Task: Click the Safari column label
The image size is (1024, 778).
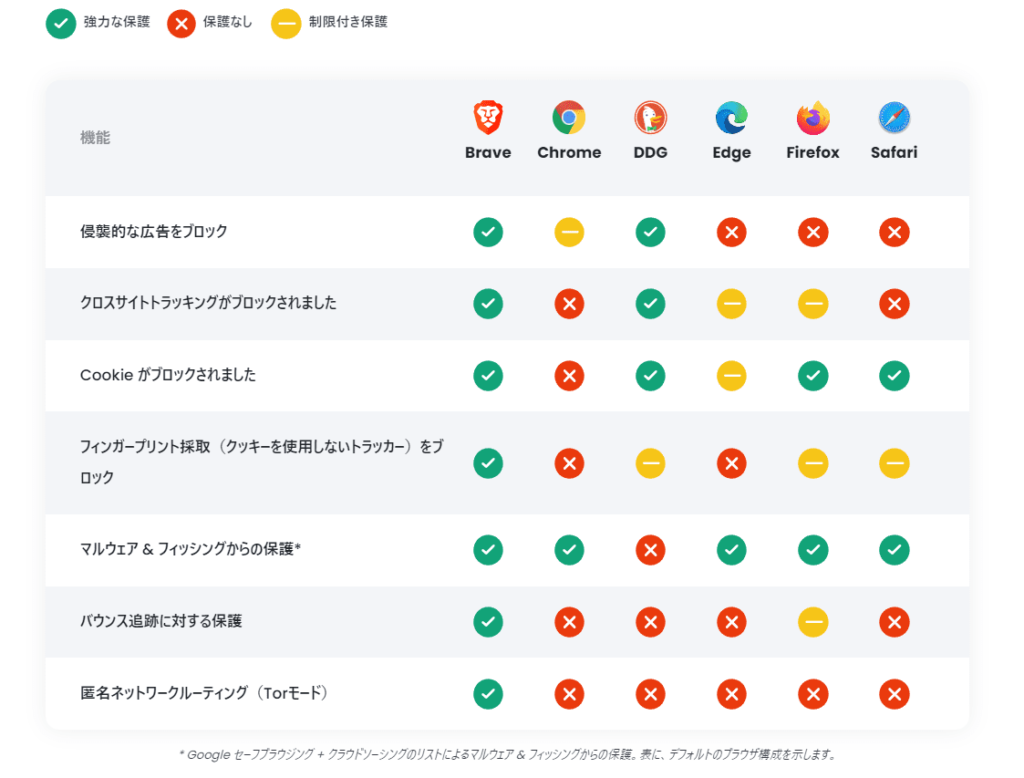Action: (894, 152)
